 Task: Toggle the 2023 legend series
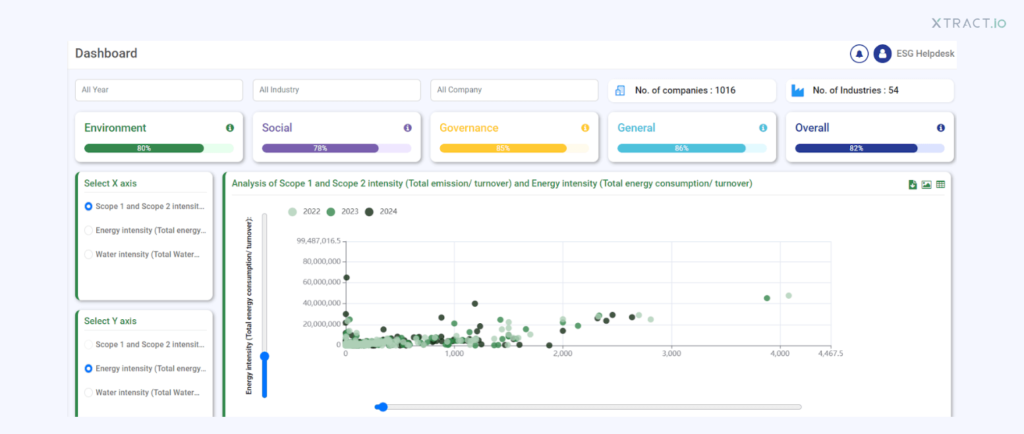(x=344, y=211)
